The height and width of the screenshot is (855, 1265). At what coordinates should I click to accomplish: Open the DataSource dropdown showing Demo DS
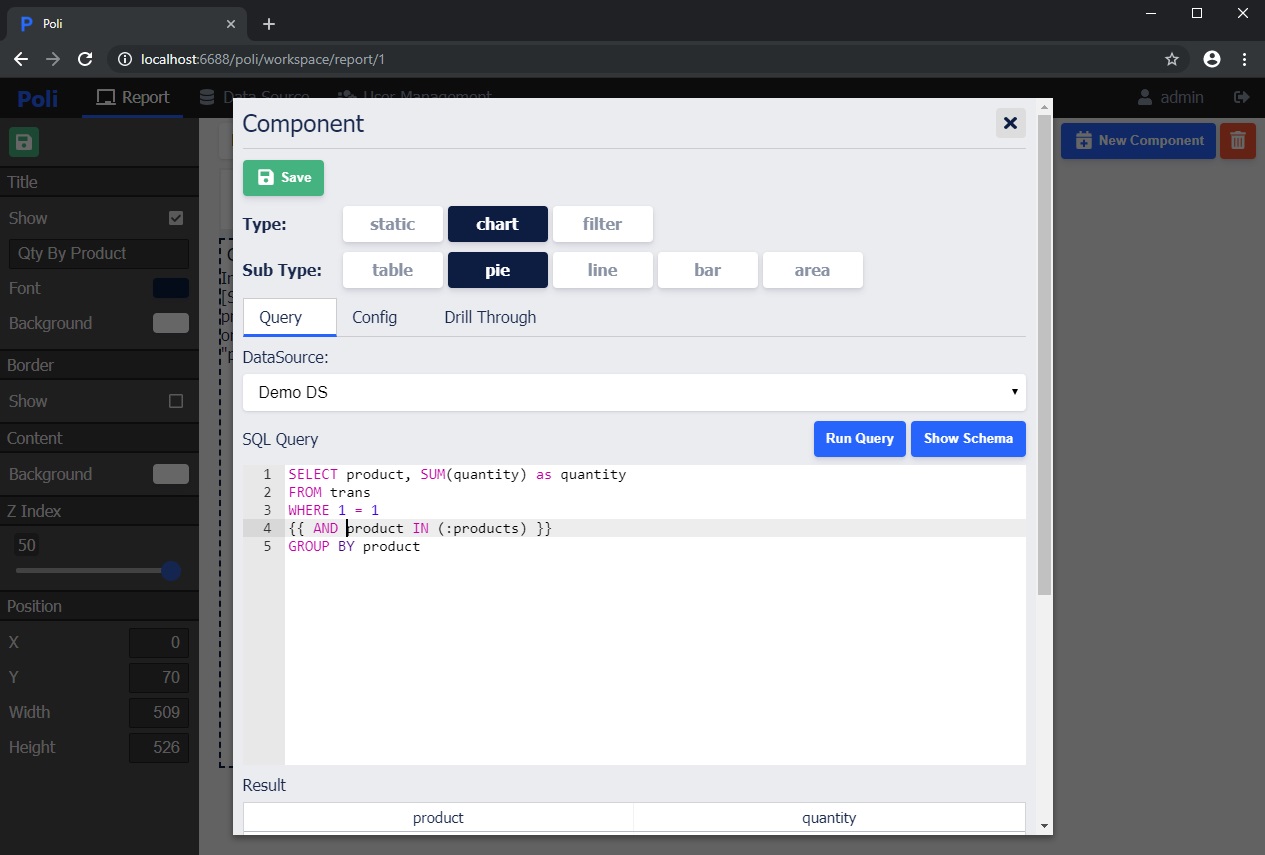pos(634,392)
